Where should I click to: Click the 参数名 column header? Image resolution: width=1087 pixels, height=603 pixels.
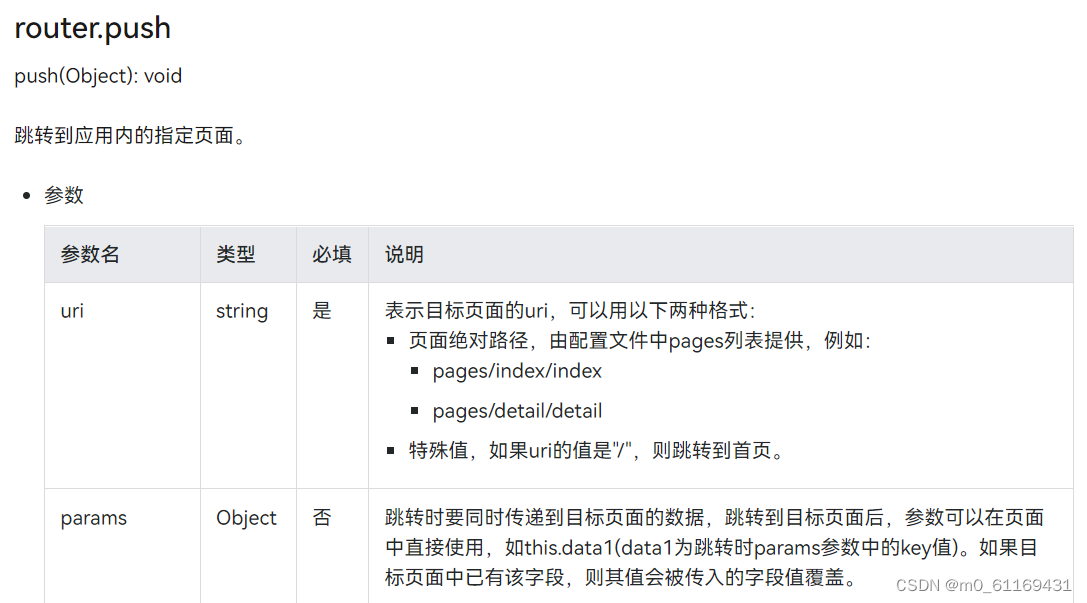coord(90,254)
